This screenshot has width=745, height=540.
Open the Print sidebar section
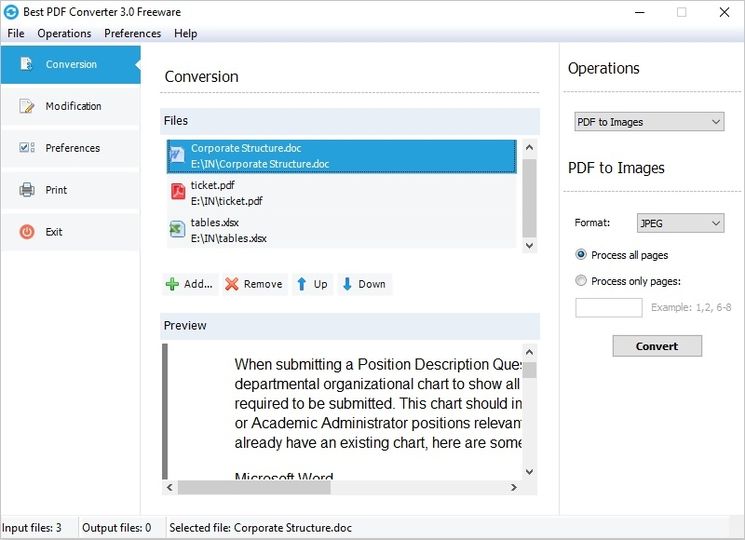point(71,190)
